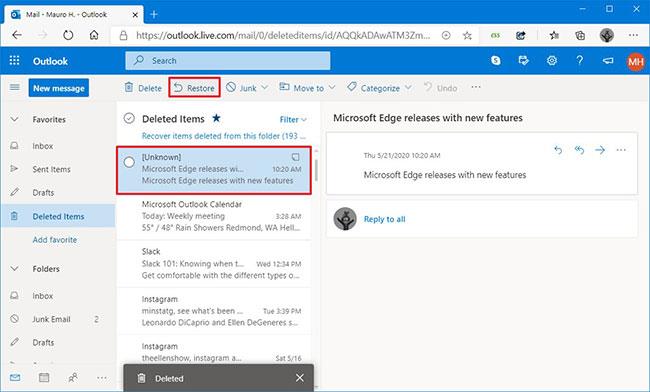The height and width of the screenshot is (392, 650).
Task: Expand the Categorize dropdown arrow
Action: [408, 87]
